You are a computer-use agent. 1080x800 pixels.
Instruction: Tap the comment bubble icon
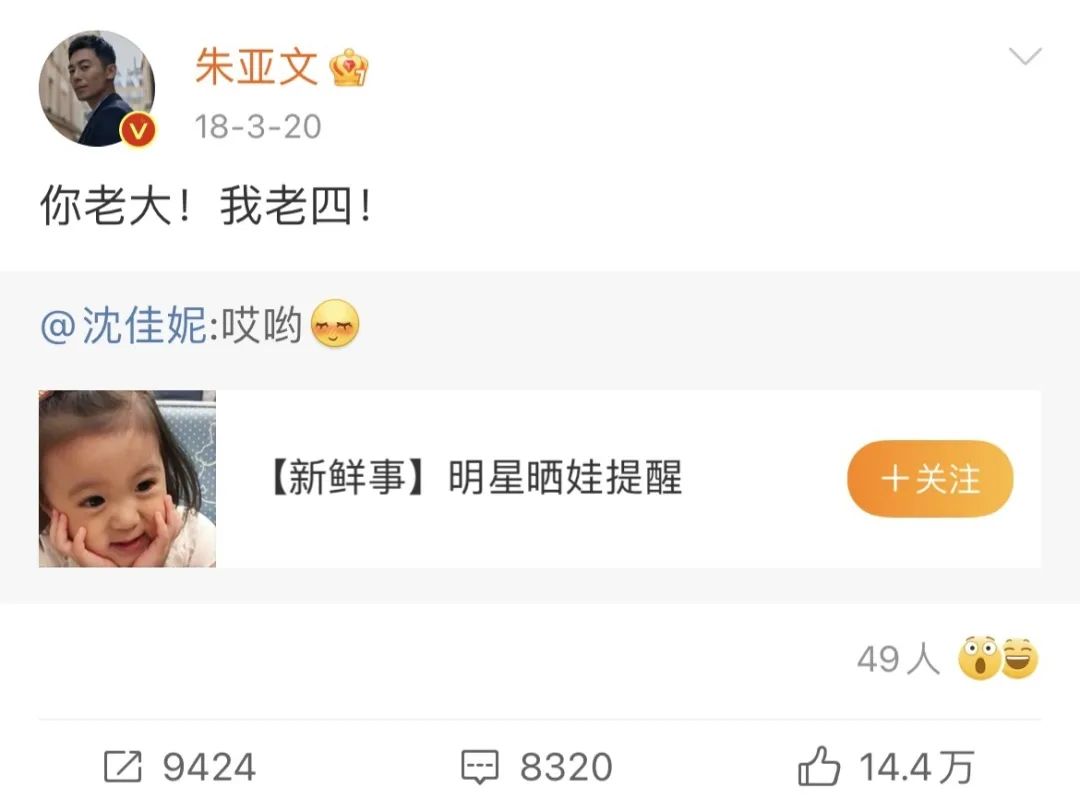pyautogui.click(x=479, y=767)
